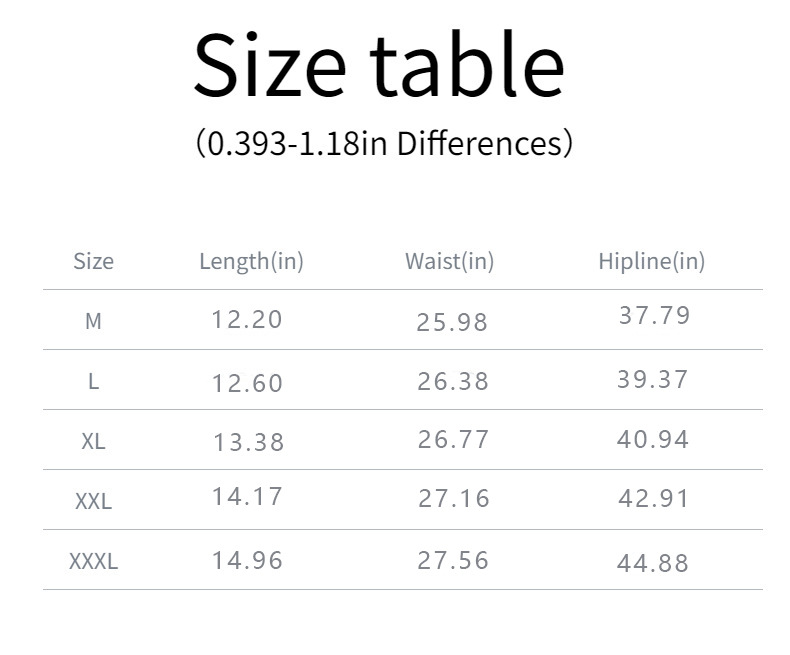Click the 'XL' size row label

tap(93, 441)
